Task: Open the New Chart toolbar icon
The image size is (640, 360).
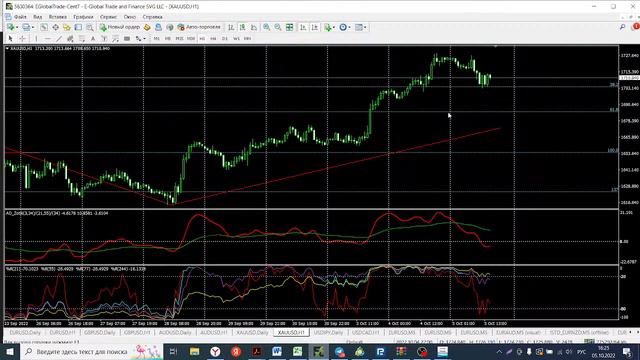Action: (10, 27)
